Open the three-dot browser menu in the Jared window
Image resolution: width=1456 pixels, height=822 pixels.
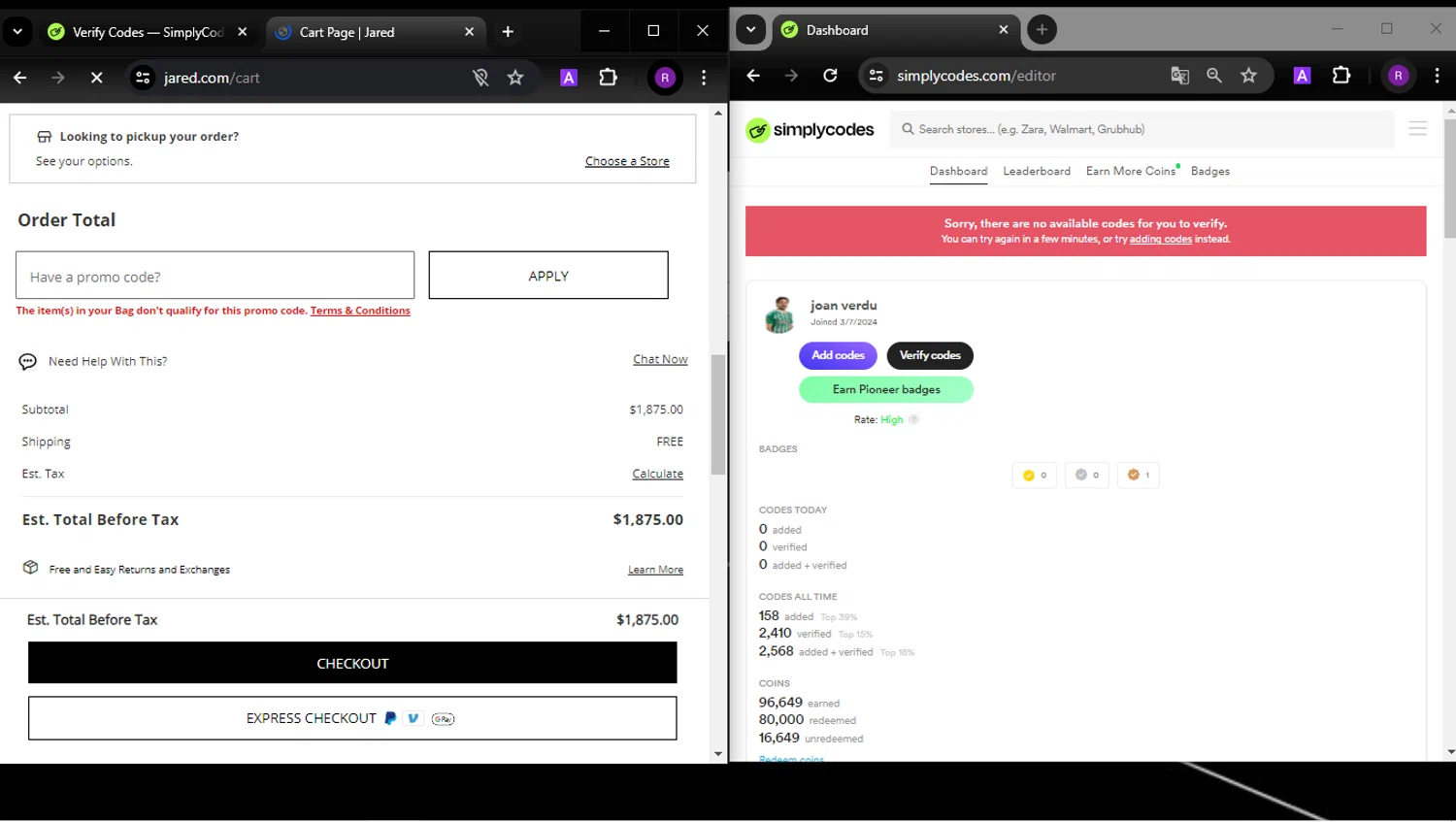coord(704,78)
